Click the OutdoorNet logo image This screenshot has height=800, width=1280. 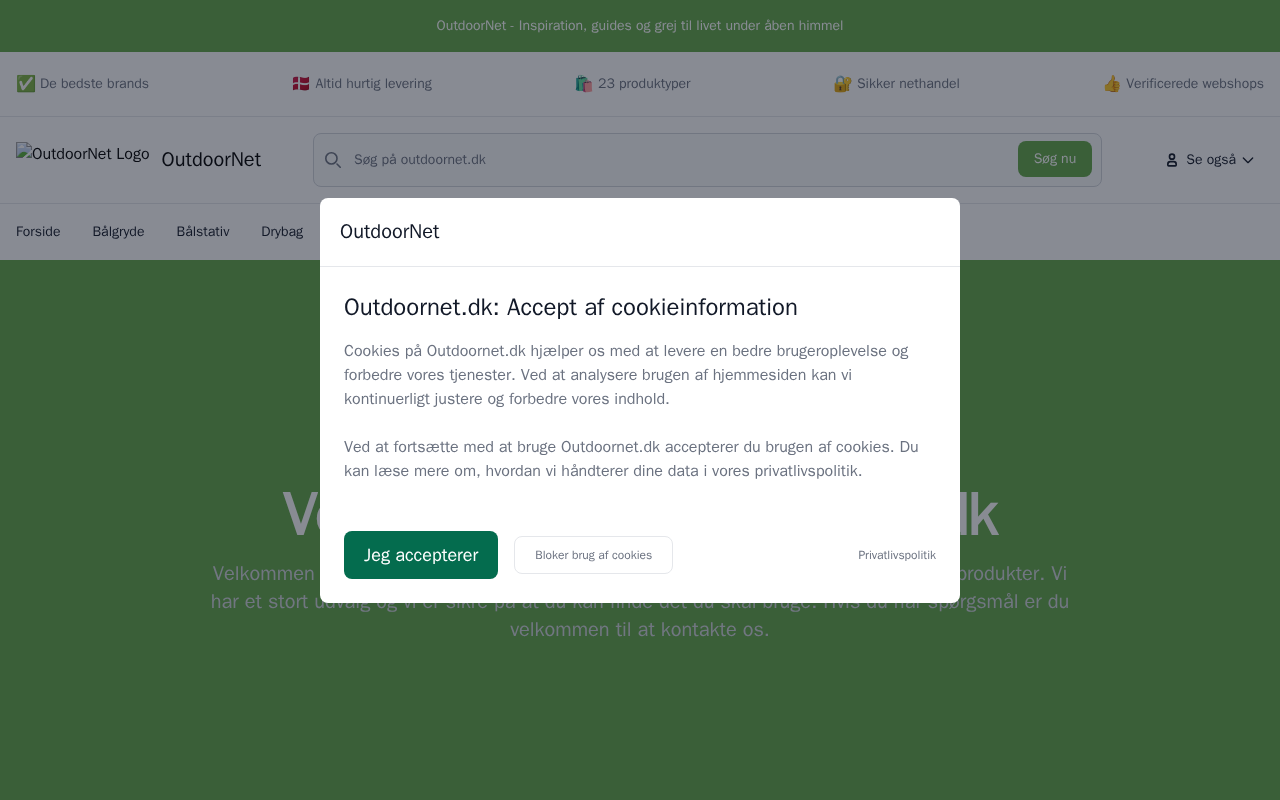[82, 154]
